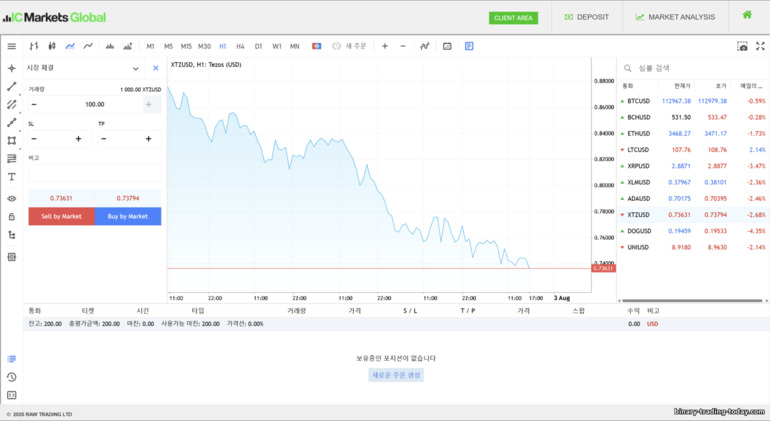770x421 pixels.
Task: Click Buy by Market button
Action: tap(128, 216)
